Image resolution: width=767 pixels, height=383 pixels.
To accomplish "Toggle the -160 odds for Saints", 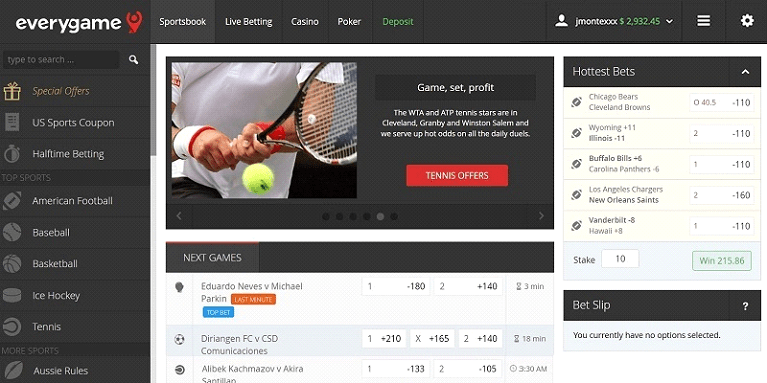I will click(x=722, y=195).
